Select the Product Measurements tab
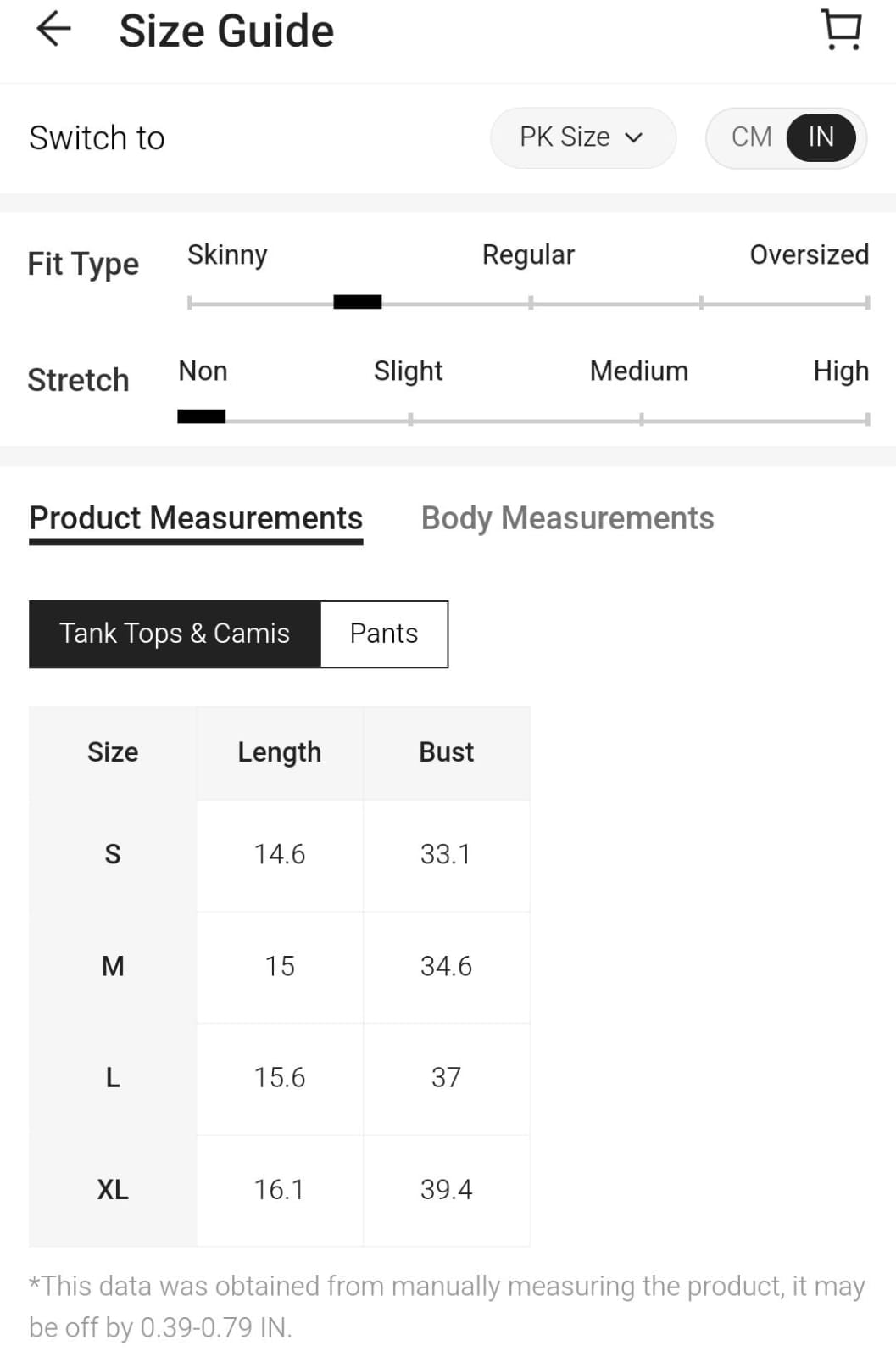Screen dimensions: 896x1357 tap(196, 518)
